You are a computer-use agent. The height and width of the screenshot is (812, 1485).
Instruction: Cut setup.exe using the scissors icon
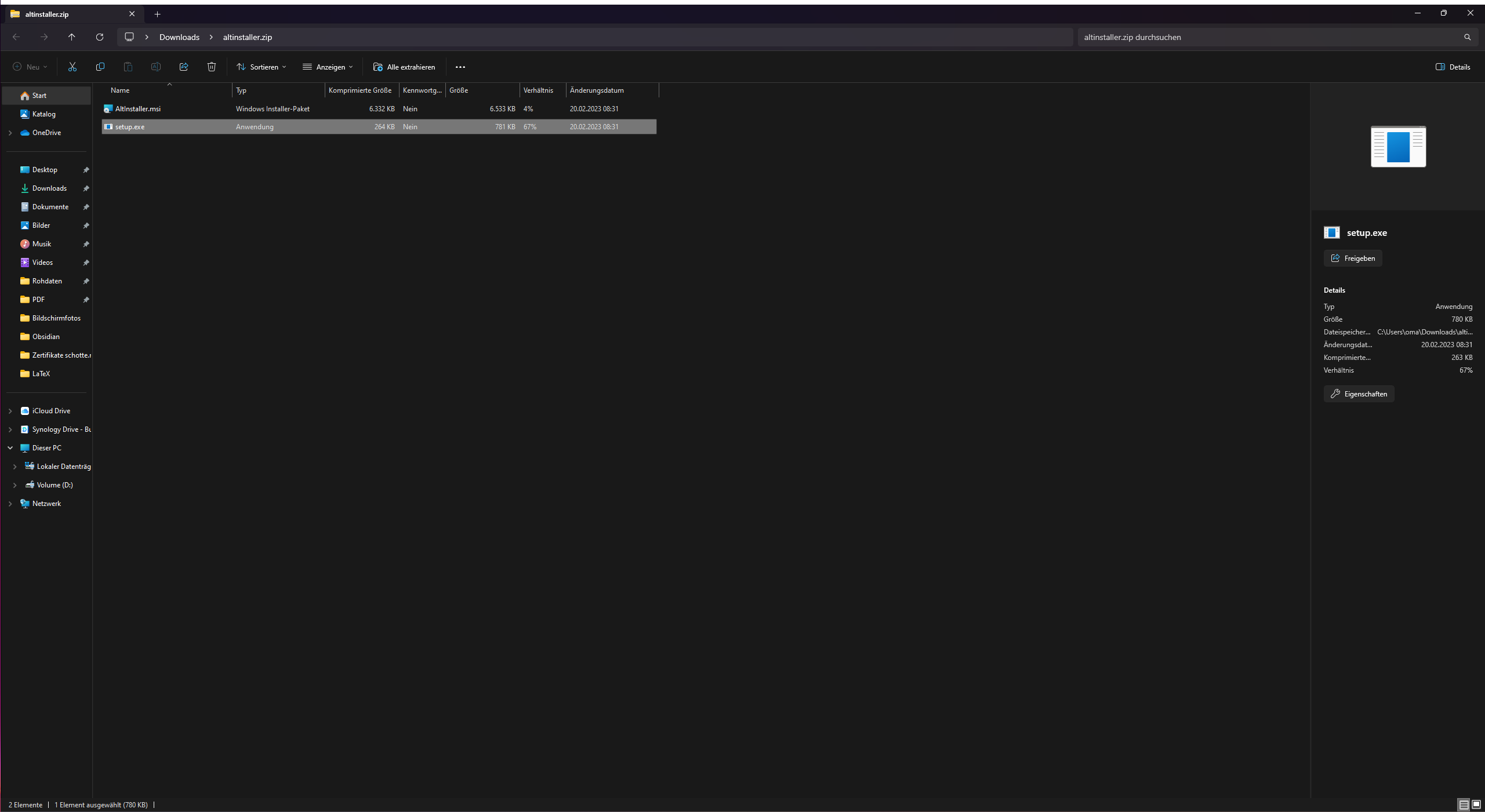coord(72,67)
